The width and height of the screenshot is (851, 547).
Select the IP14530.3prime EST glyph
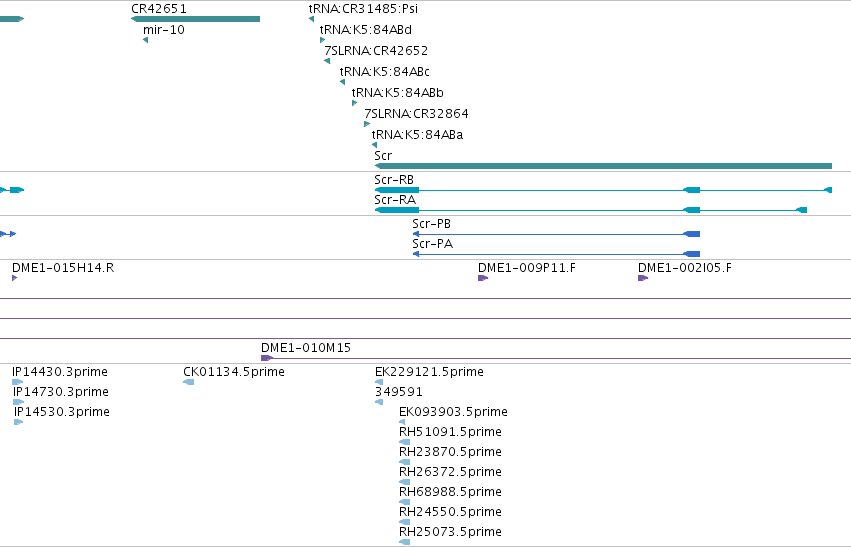[18, 422]
